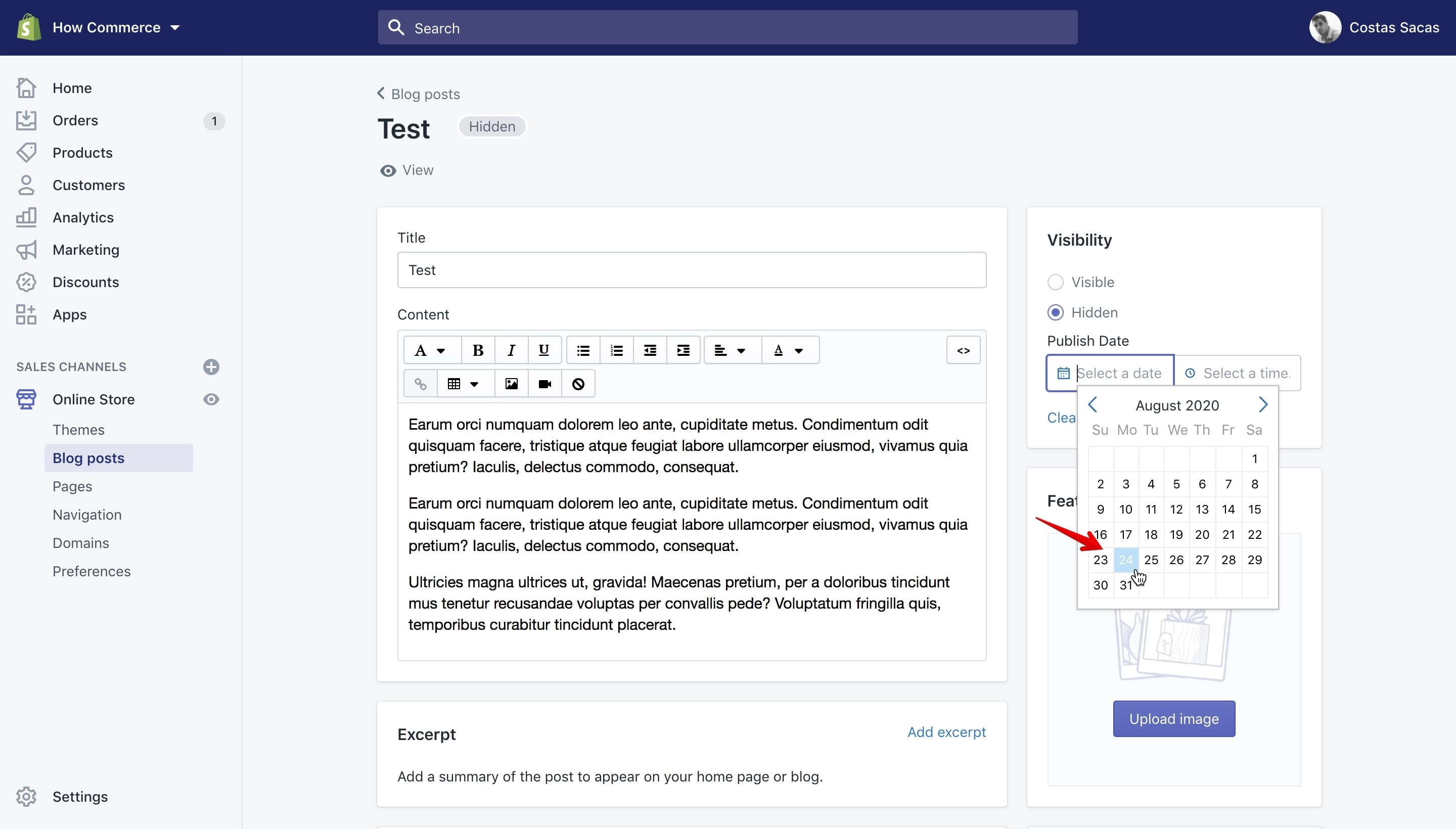Screen dimensions: 1456x829
Task: Switch to HTML code view
Action: coord(963,350)
